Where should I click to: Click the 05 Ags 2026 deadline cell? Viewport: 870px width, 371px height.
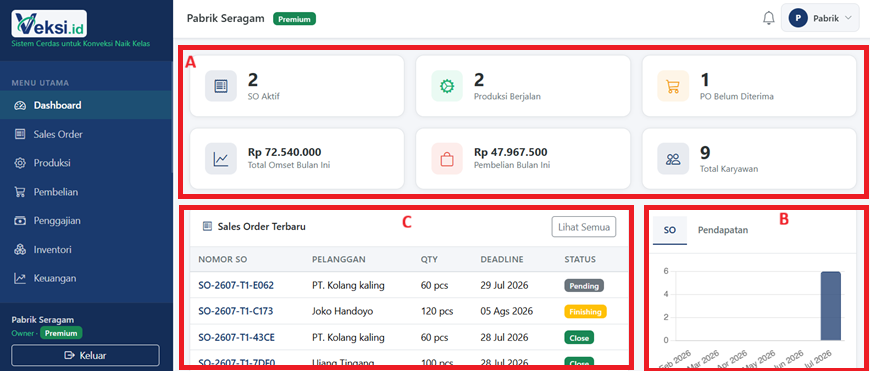507,312
